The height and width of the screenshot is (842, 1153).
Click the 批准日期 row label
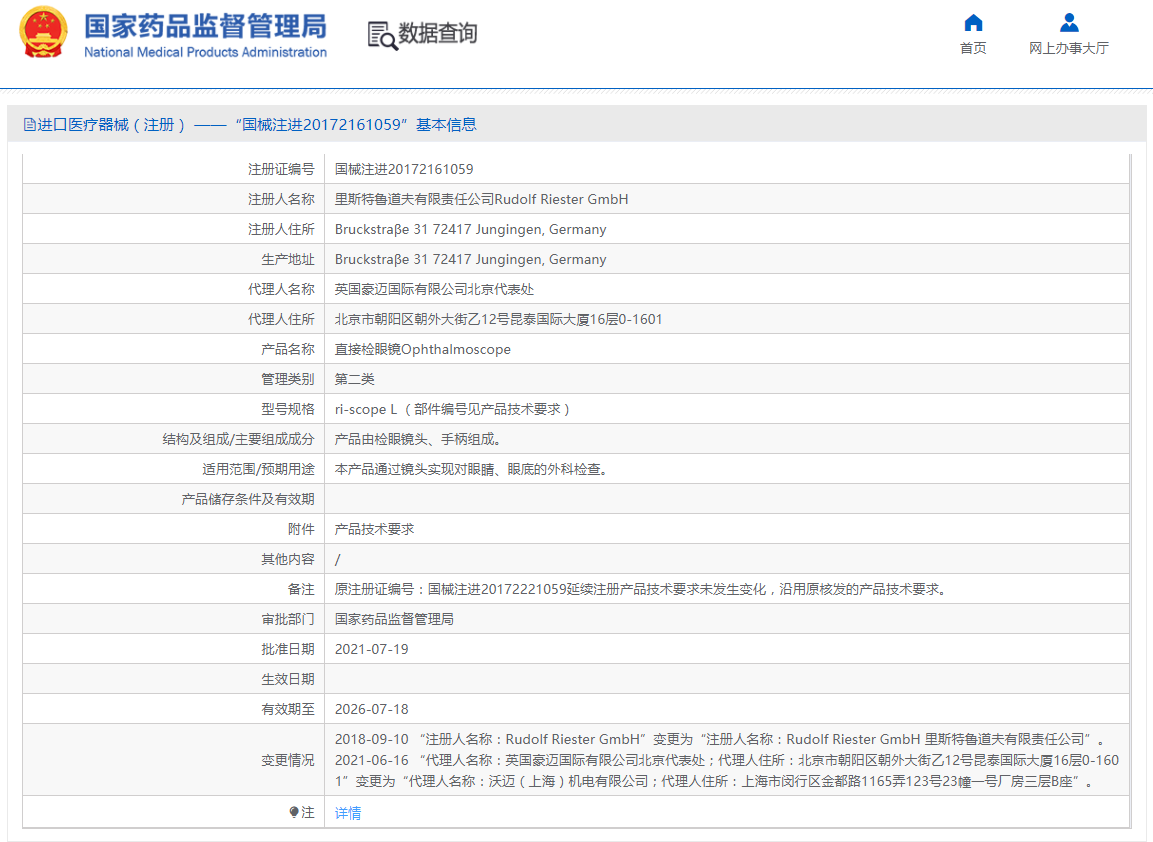tap(288, 649)
